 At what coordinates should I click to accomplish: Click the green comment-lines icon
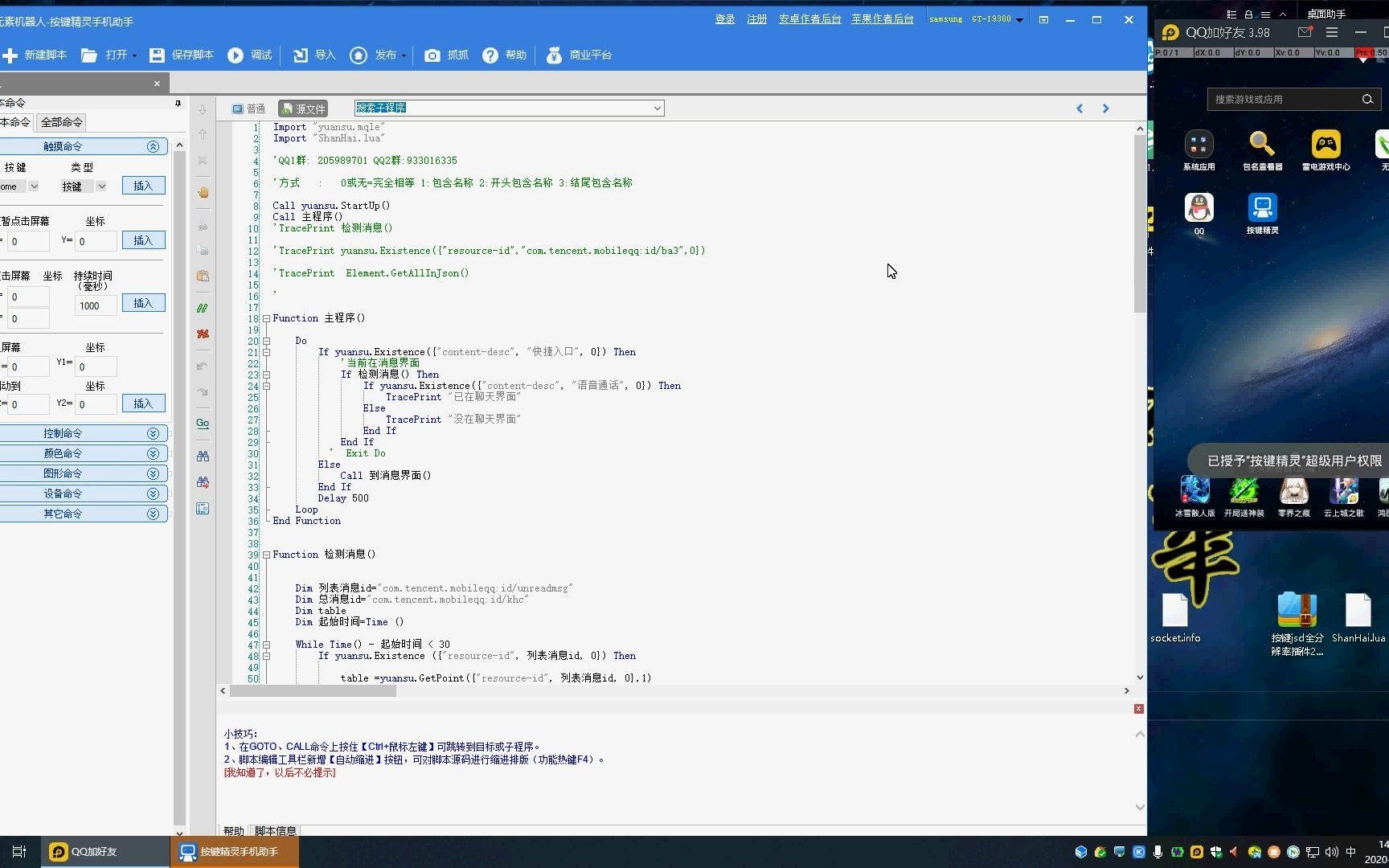tap(203, 308)
